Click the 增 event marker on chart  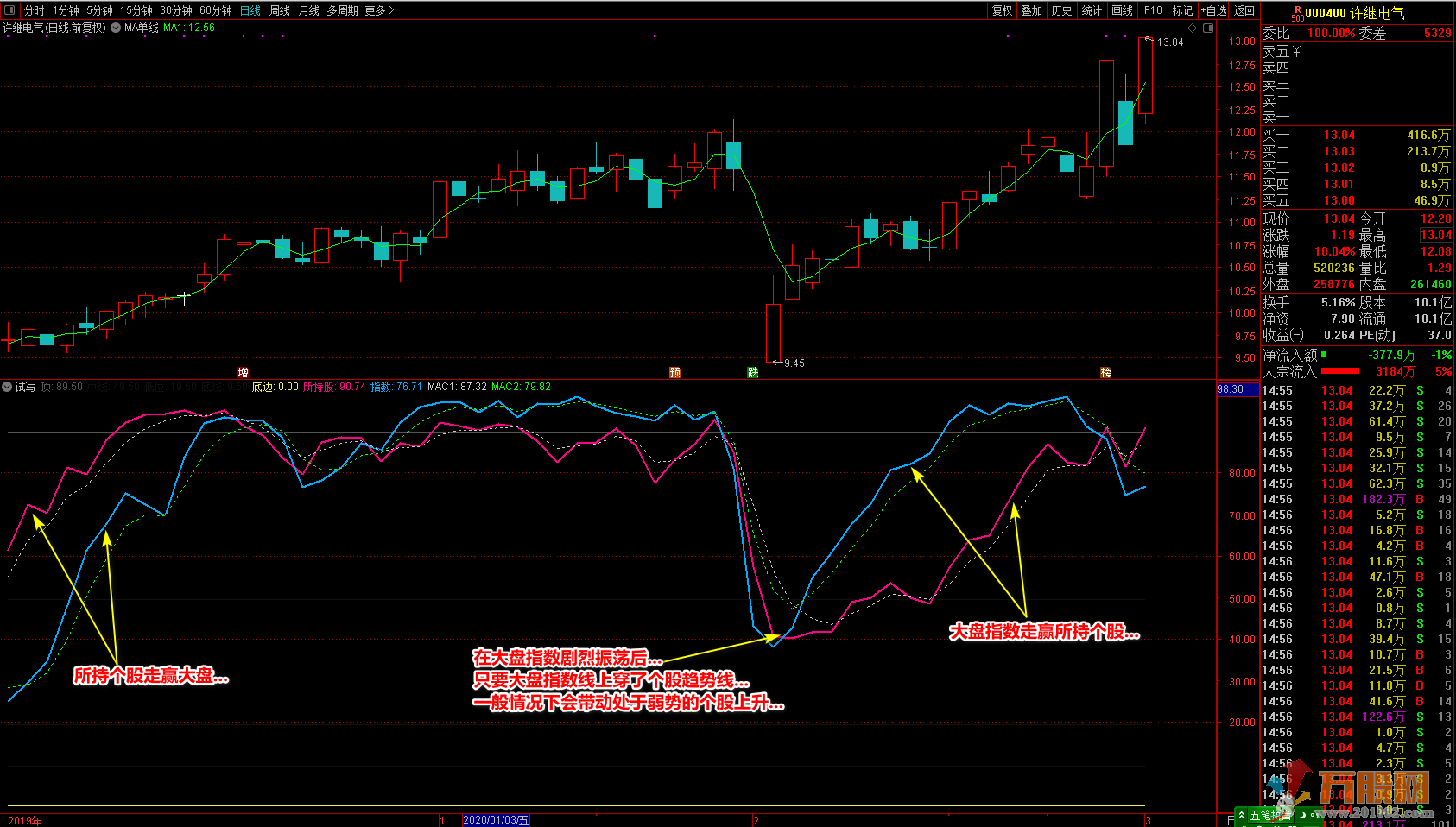tap(244, 372)
